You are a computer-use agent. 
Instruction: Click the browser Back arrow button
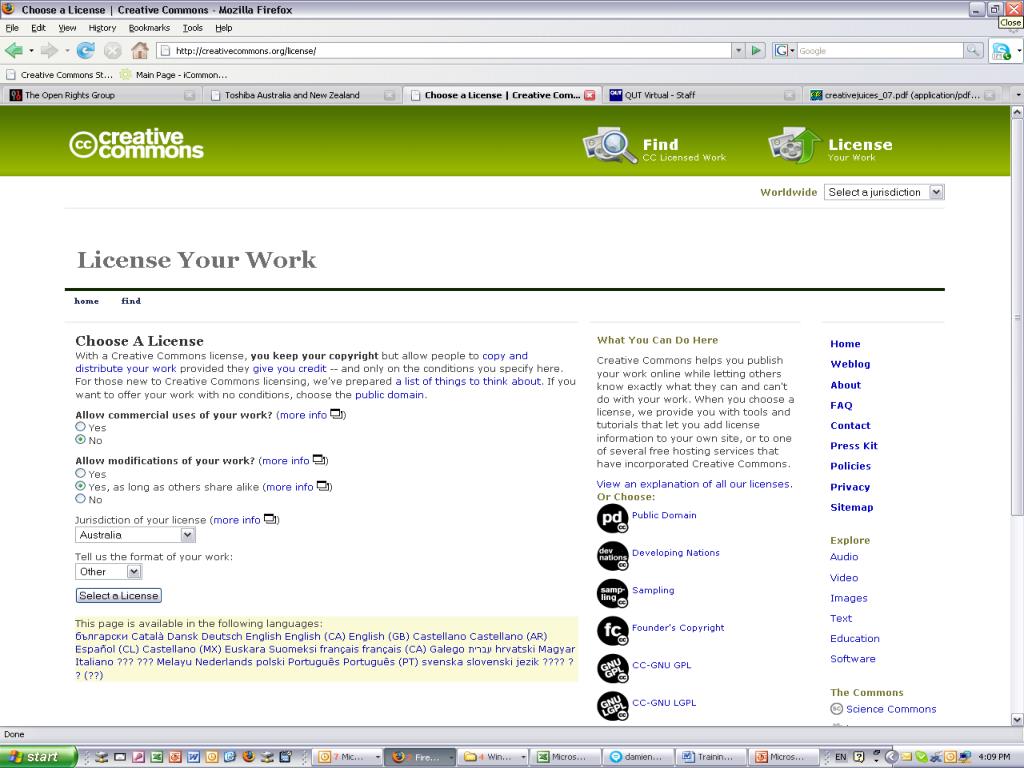click(x=14, y=50)
